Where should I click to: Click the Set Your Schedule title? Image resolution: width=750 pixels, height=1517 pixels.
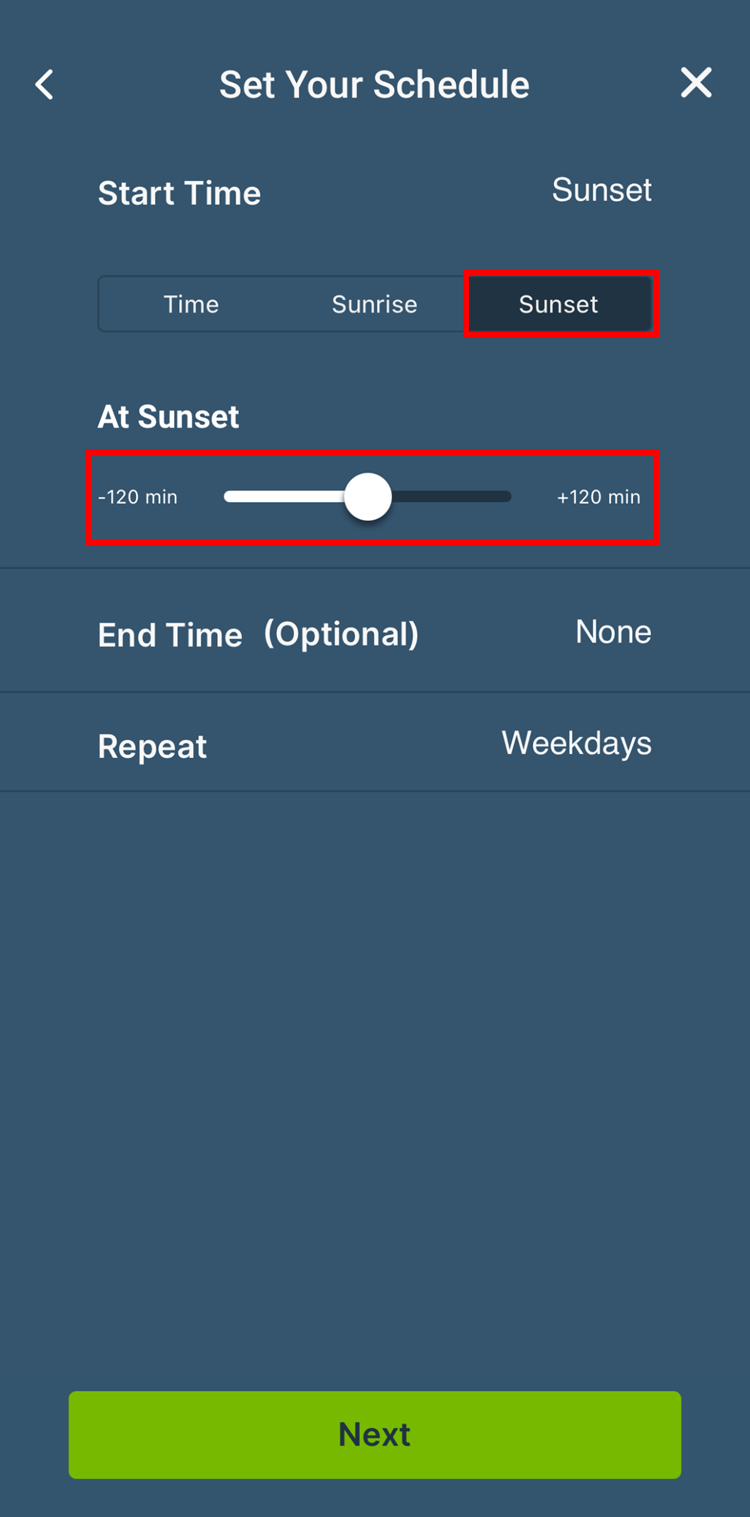point(374,85)
